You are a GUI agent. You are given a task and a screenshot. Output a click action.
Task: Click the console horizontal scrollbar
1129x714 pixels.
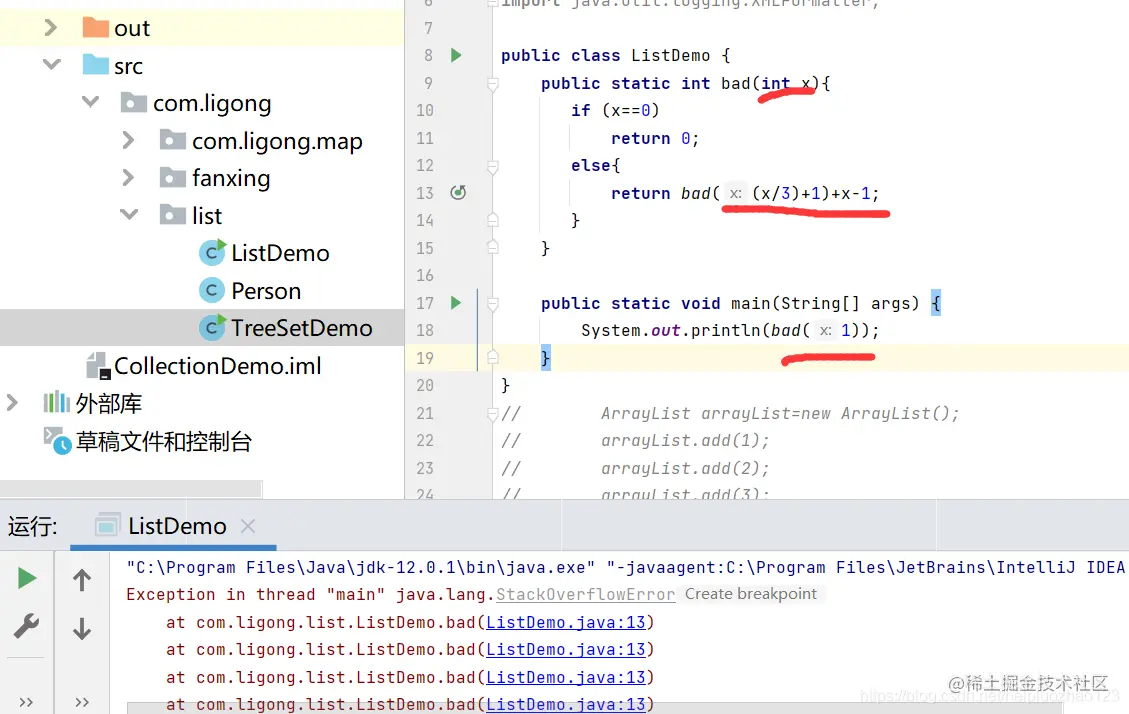tap(593, 708)
